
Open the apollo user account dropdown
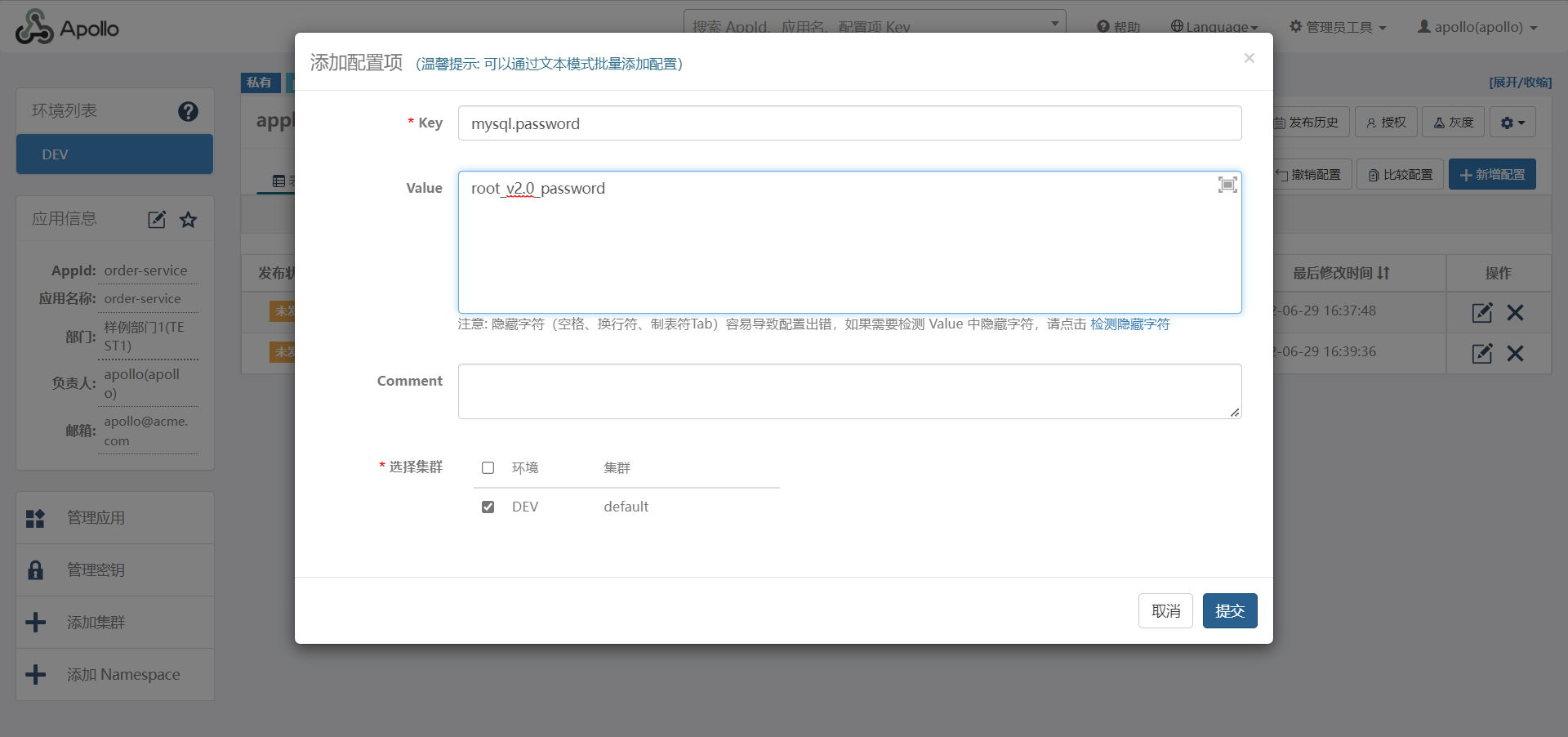coord(1477,27)
